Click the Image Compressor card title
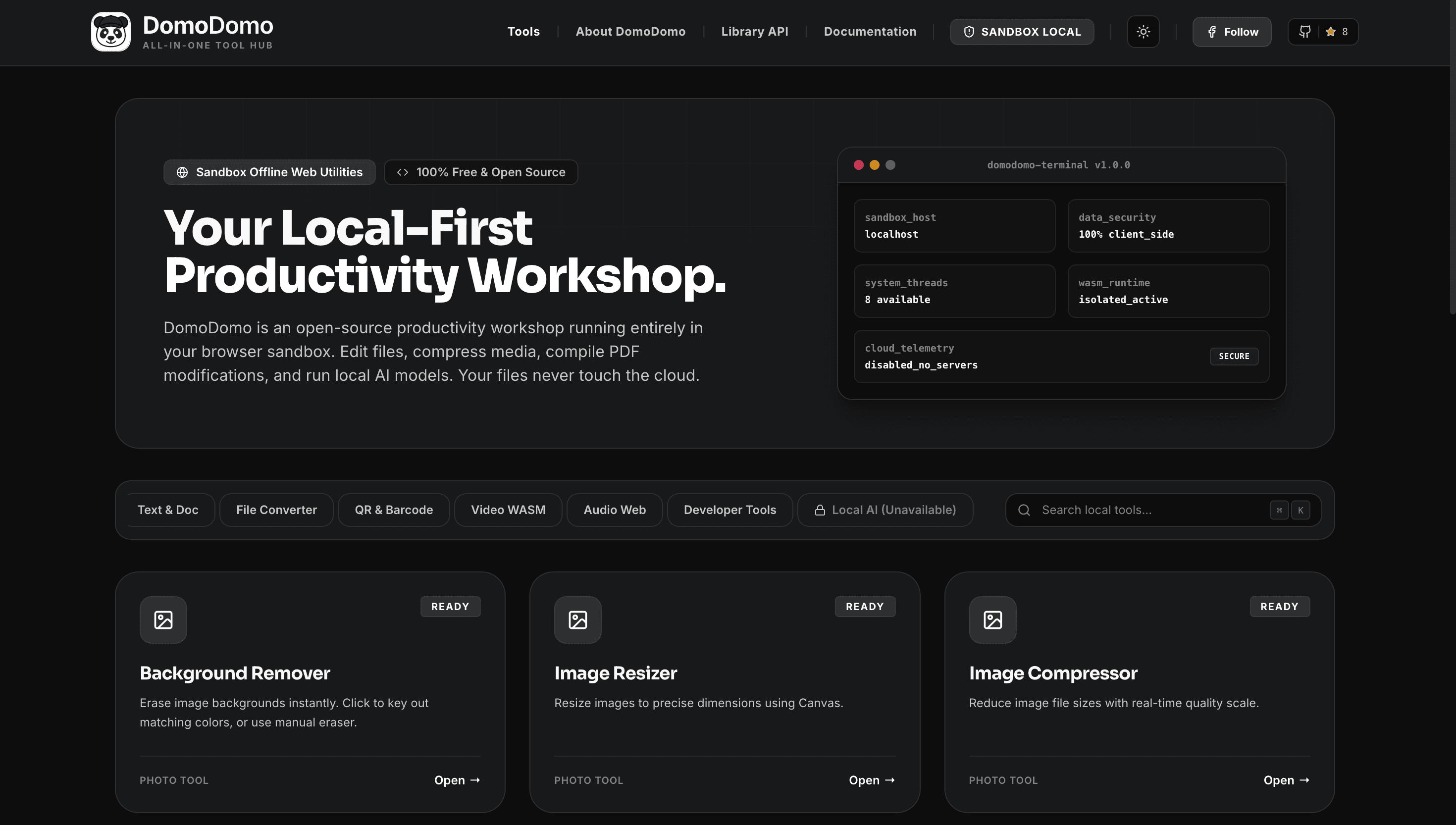Image resolution: width=1456 pixels, height=825 pixels. tap(1052, 673)
